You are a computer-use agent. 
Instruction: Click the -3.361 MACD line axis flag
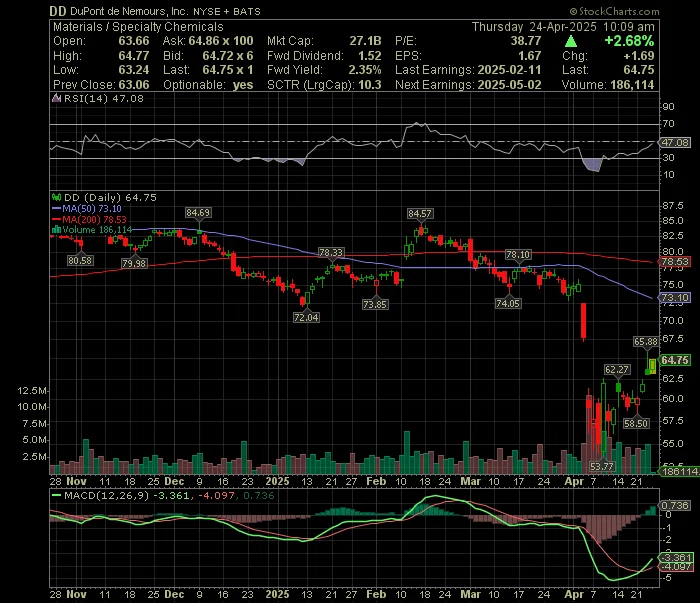pos(677,557)
